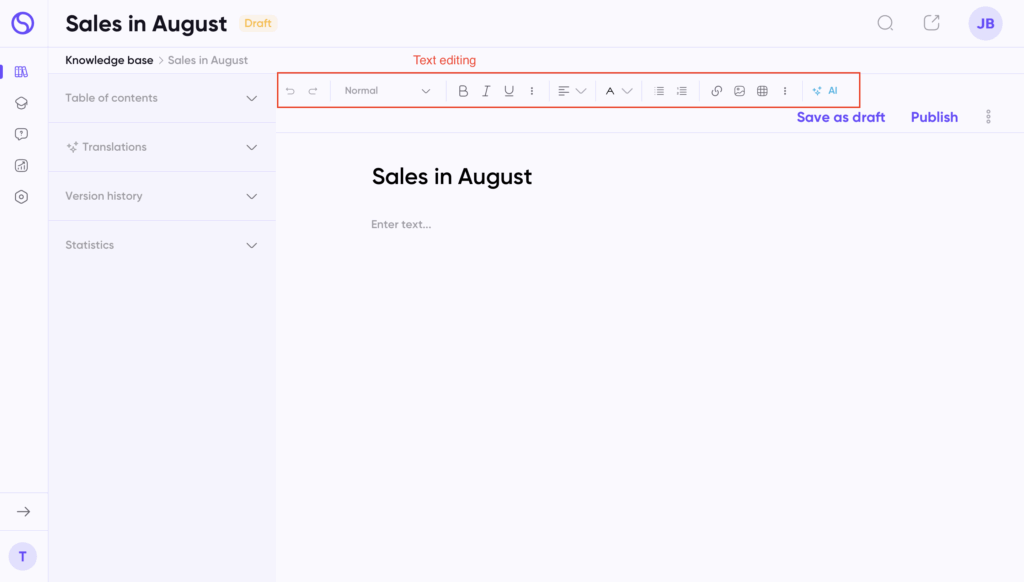Open the analytics icon in sidebar
Viewport: 1024px width, 582px height.
[x=22, y=165]
